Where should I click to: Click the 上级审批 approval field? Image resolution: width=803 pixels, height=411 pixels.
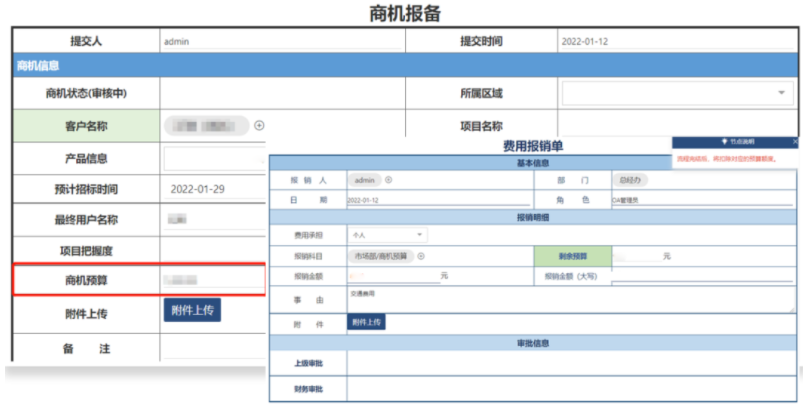[571, 363]
